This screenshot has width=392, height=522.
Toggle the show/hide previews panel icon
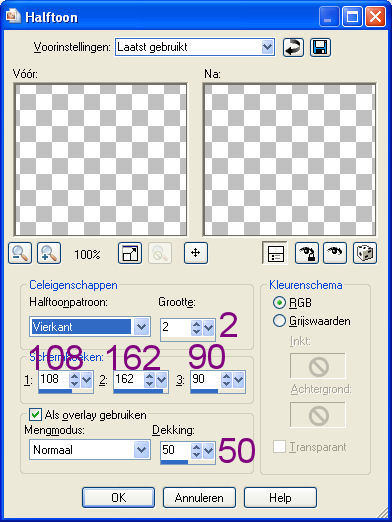tap(275, 253)
